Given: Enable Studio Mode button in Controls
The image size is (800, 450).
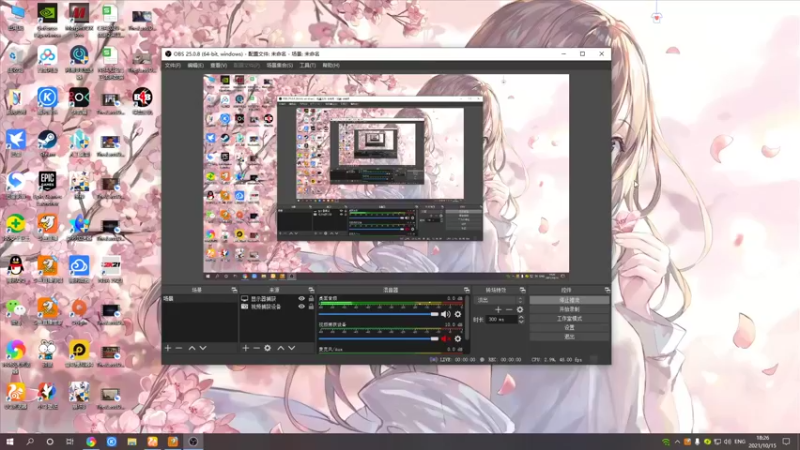Looking at the screenshot, I should (x=569, y=318).
